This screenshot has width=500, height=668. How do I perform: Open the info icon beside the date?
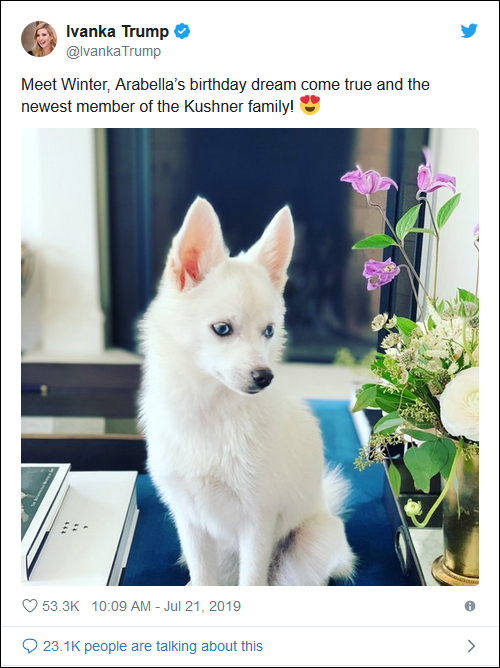[470, 606]
